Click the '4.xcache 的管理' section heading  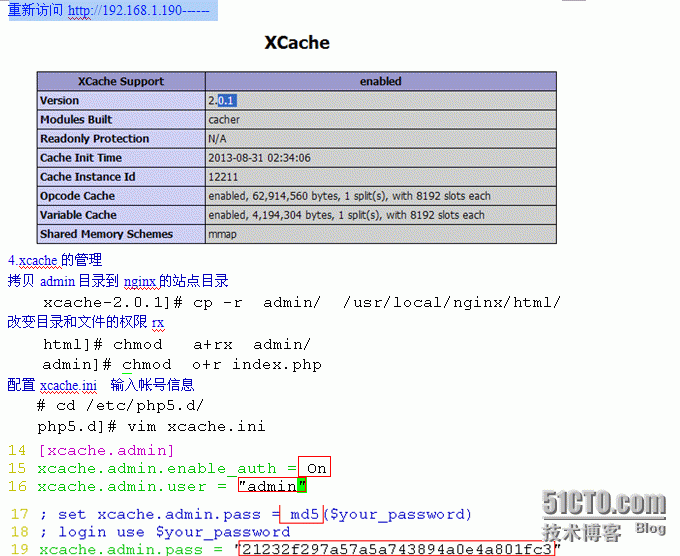55,260
